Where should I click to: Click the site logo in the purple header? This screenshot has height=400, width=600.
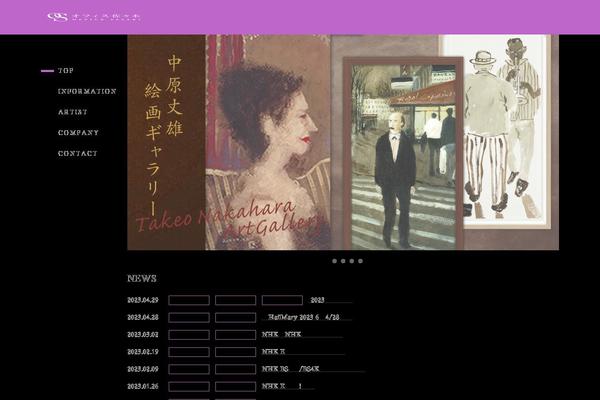(94, 17)
